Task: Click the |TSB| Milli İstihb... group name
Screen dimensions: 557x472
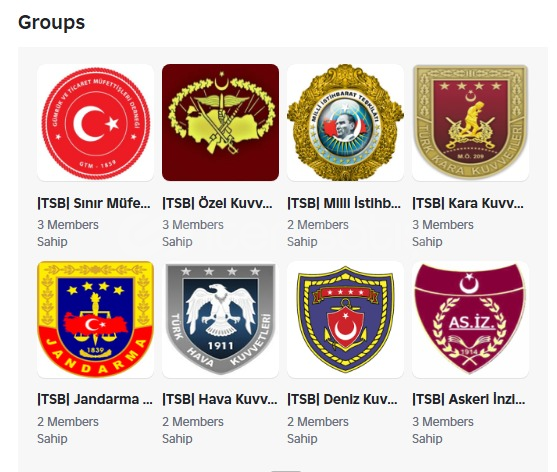Action: [x=344, y=203]
